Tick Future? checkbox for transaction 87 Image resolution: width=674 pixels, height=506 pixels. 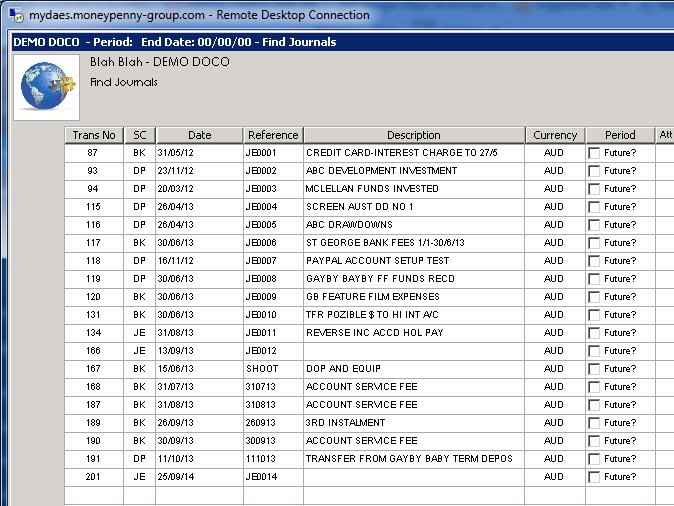(x=594, y=153)
